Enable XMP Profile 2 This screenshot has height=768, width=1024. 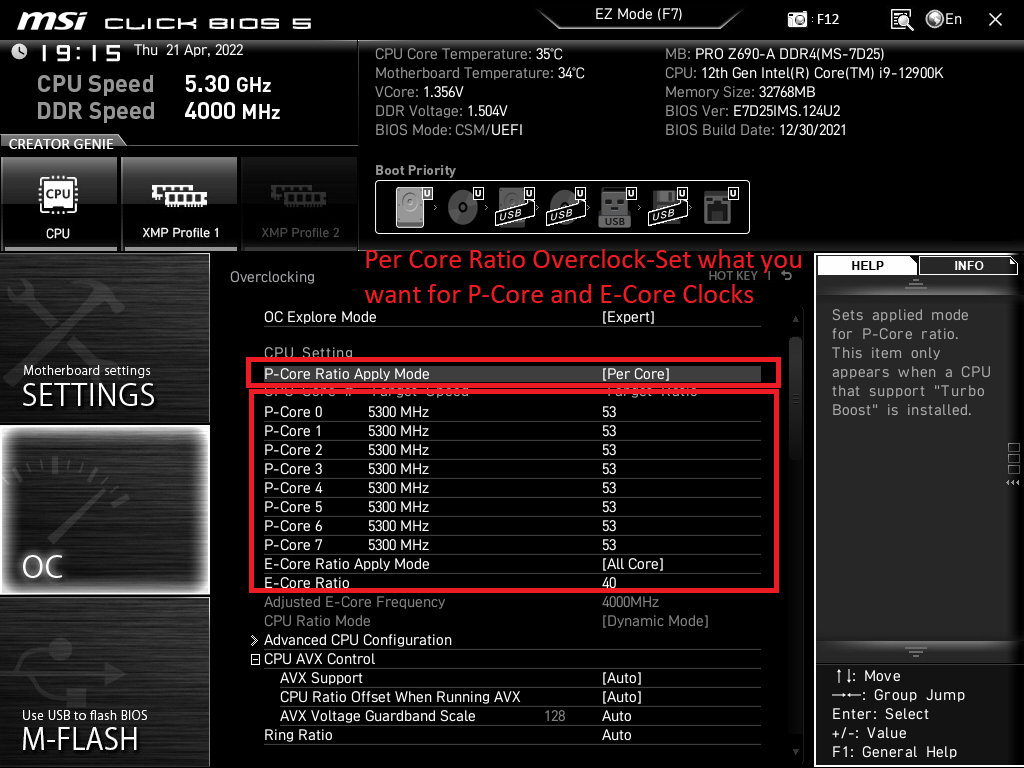point(300,204)
